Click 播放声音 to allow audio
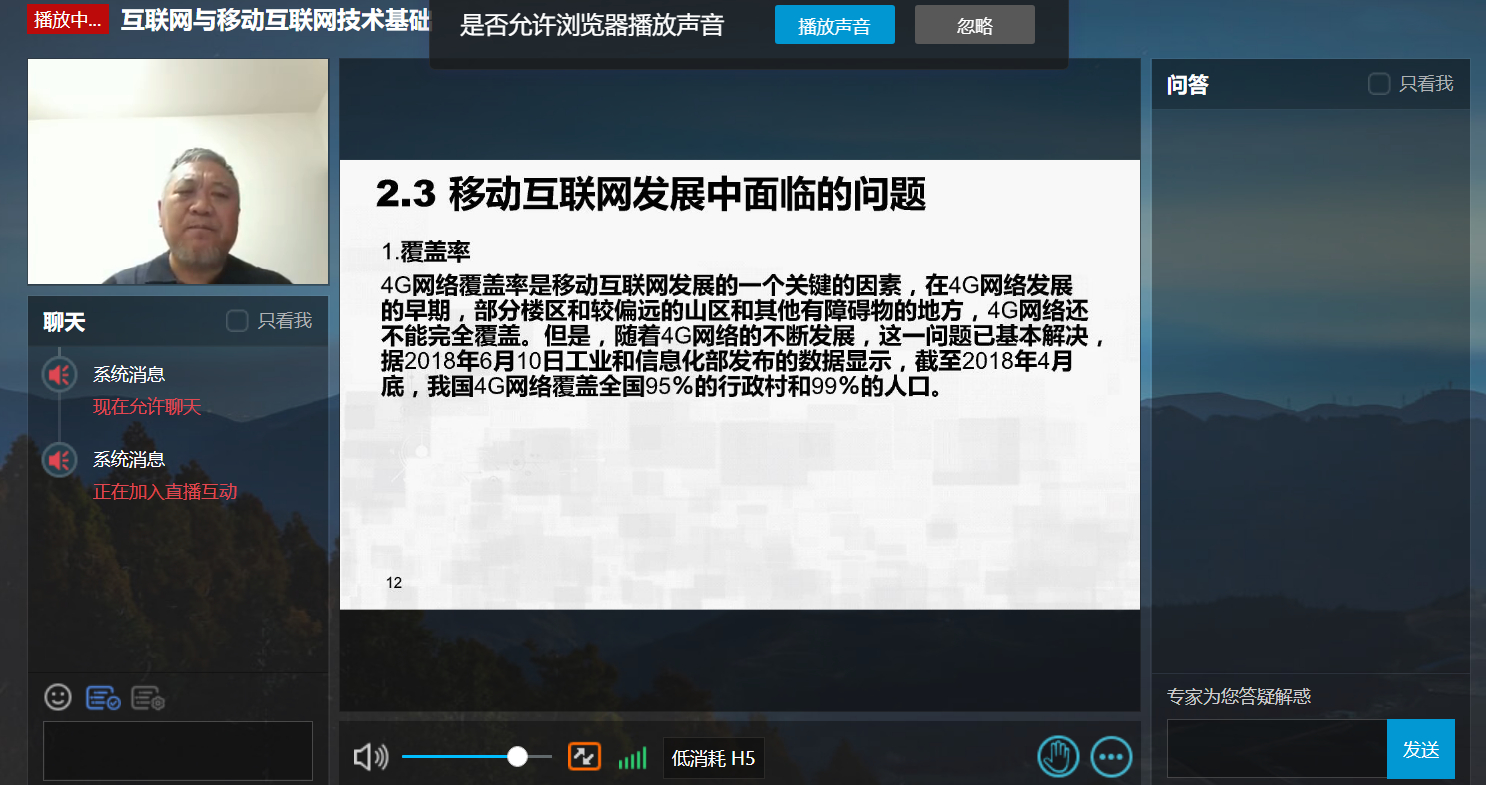Image resolution: width=1486 pixels, height=785 pixels. click(834, 26)
